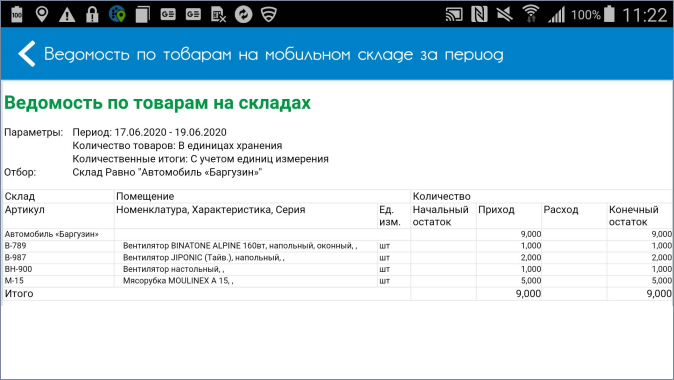Select the B-789 BINATONE ALPINE row
This screenshot has width=674, height=380.
click(x=337, y=246)
